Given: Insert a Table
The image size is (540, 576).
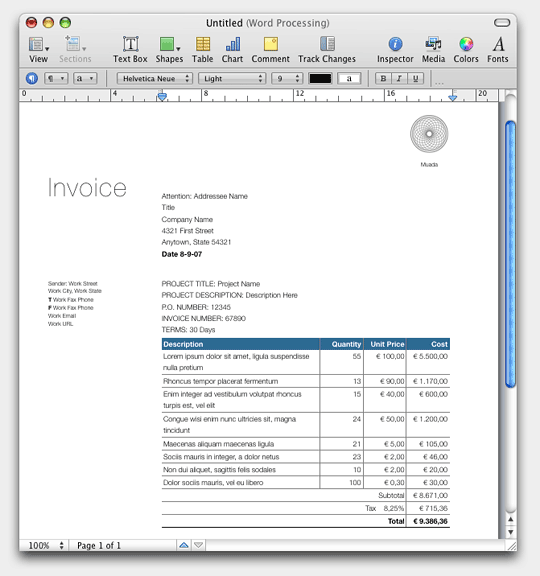Looking at the screenshot, I should coord(202,50).
